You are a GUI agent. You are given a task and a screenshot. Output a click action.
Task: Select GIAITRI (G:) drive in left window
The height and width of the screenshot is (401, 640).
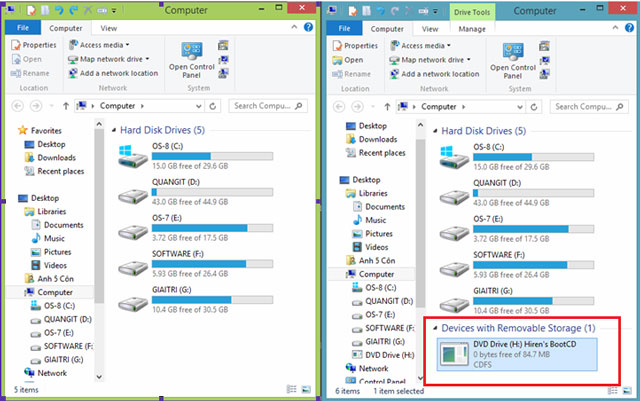(x=196, y=300)
